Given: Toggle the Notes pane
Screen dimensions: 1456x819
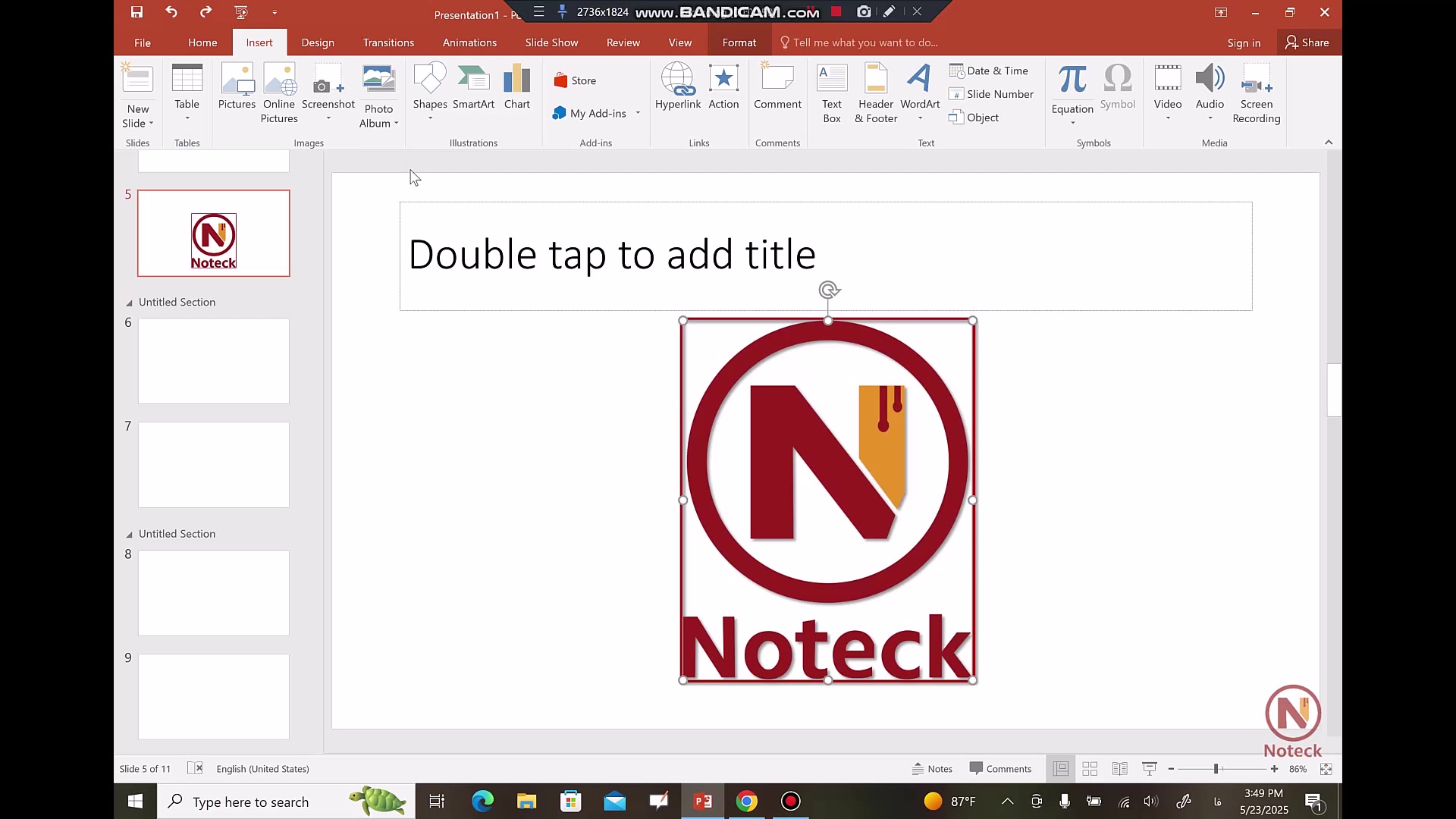Looking at the screenshot, I should tap(932, 768).
